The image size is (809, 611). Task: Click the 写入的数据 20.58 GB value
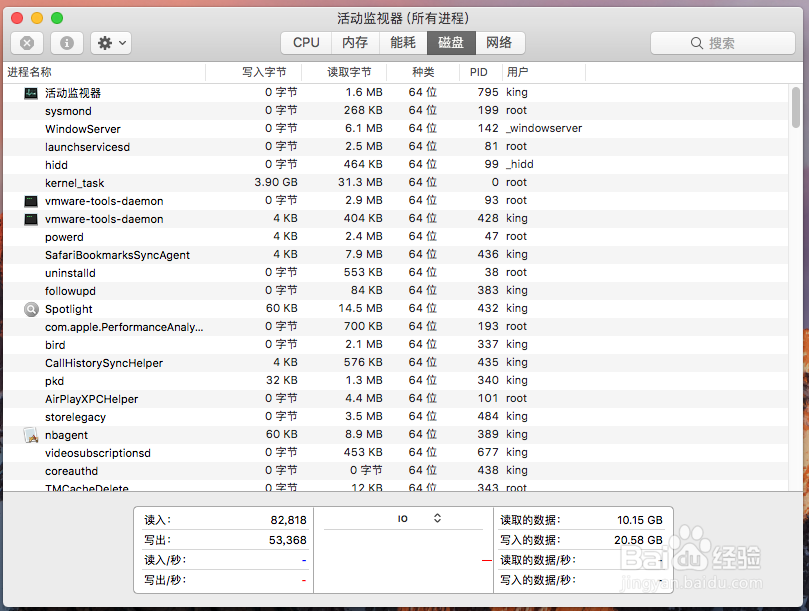coord(638,540)
